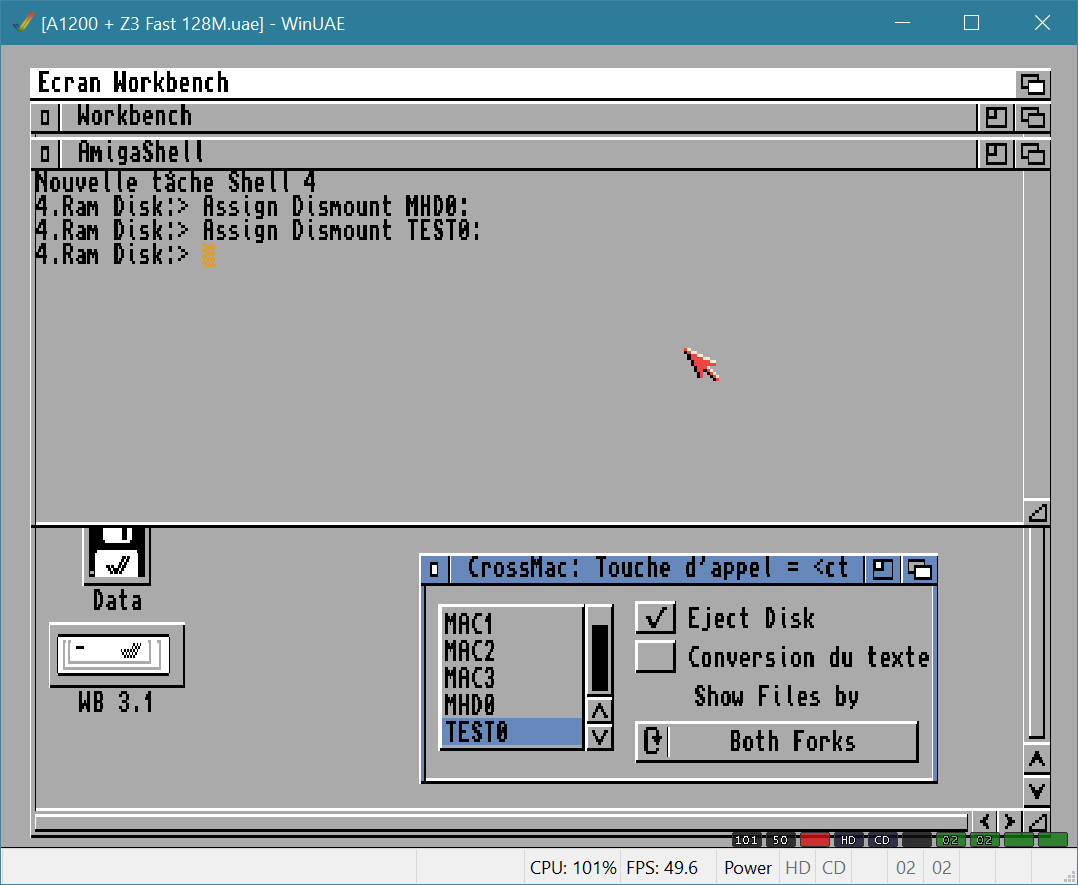Click Workbench window scroll right arrow
Viewport: 1078px width, 885px height.
click(1009, 821)
